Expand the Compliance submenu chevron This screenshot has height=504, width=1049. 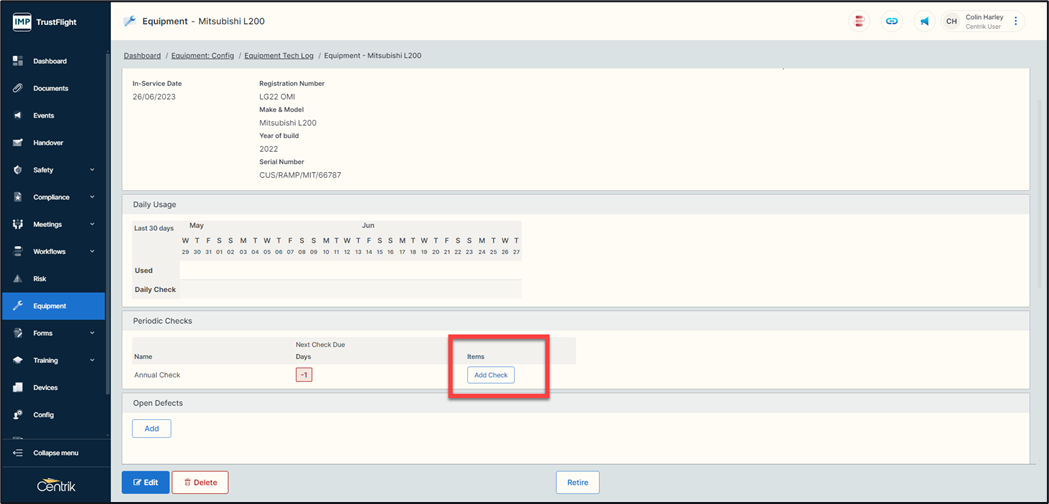point(92,197)
